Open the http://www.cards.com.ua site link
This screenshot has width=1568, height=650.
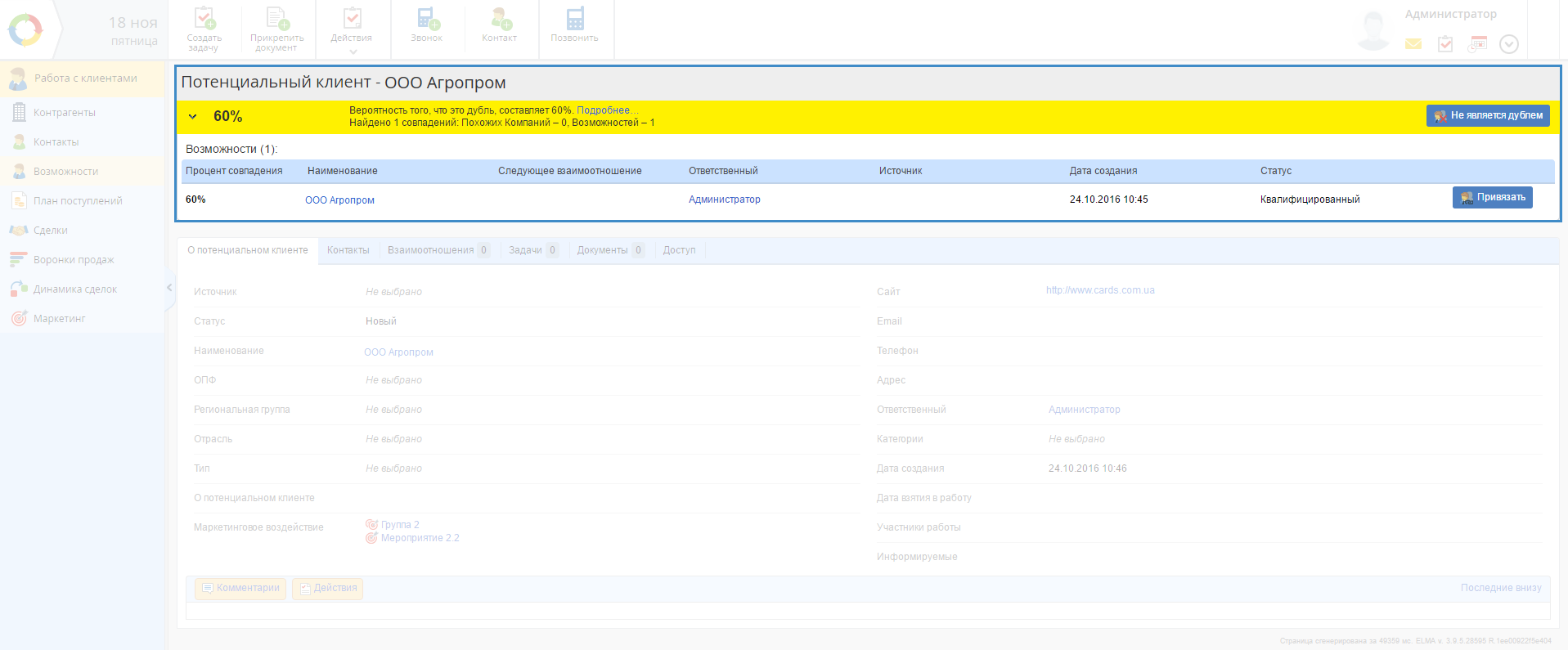pyautogui.click(x=1100, y=290)
